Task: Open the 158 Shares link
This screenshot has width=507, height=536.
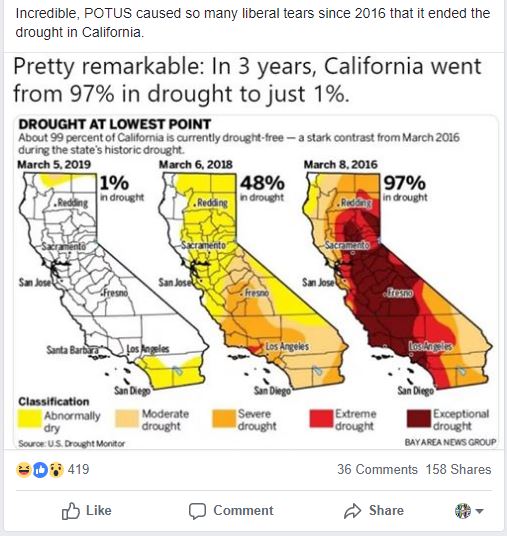Action: coord(458,469)
